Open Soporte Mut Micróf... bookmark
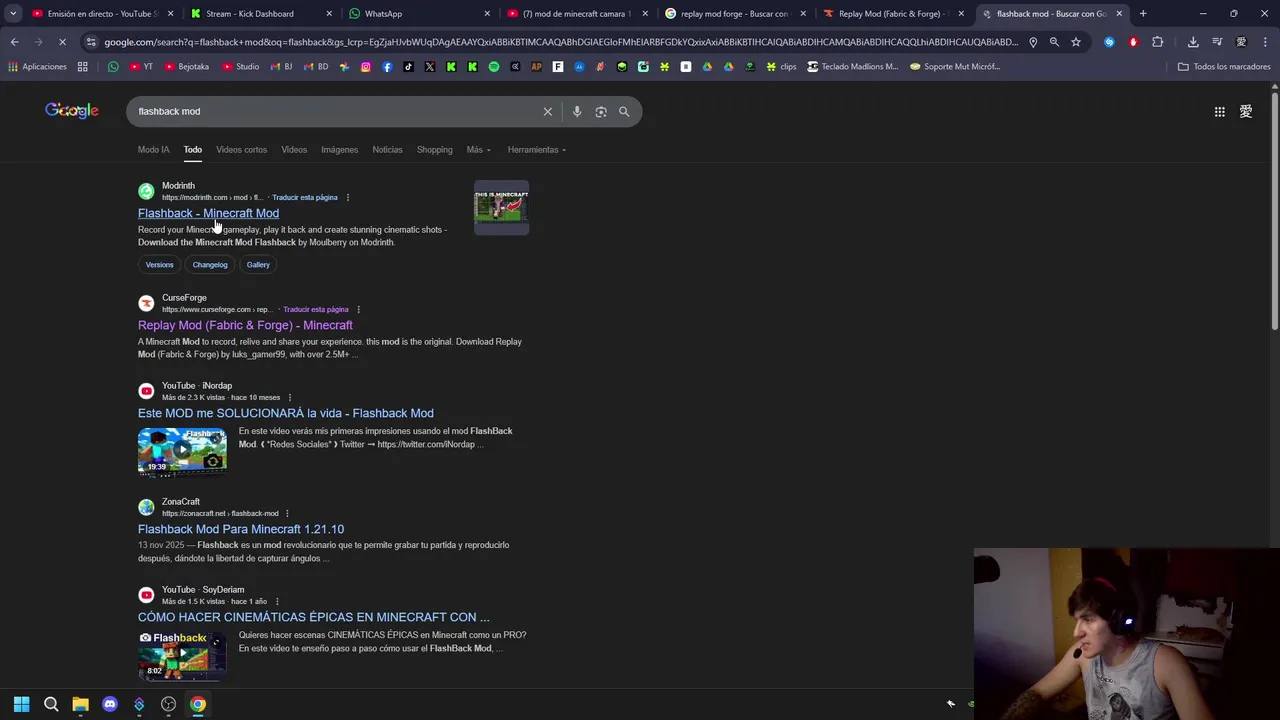1280x720 pixels. (x=955, y=67)
